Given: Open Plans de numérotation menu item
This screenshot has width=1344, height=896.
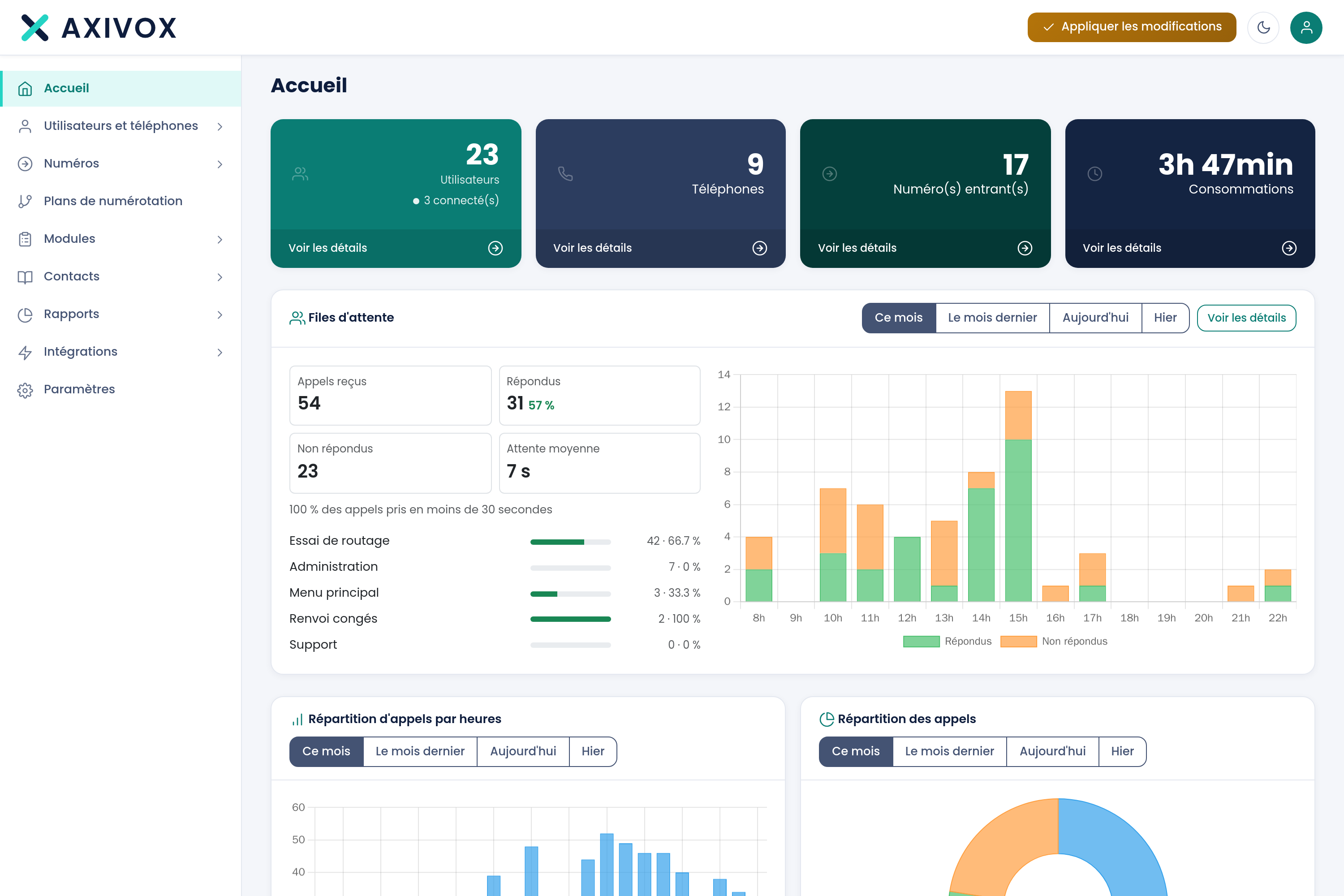Looking at the screenshot, I should click(x=121, y=201).
